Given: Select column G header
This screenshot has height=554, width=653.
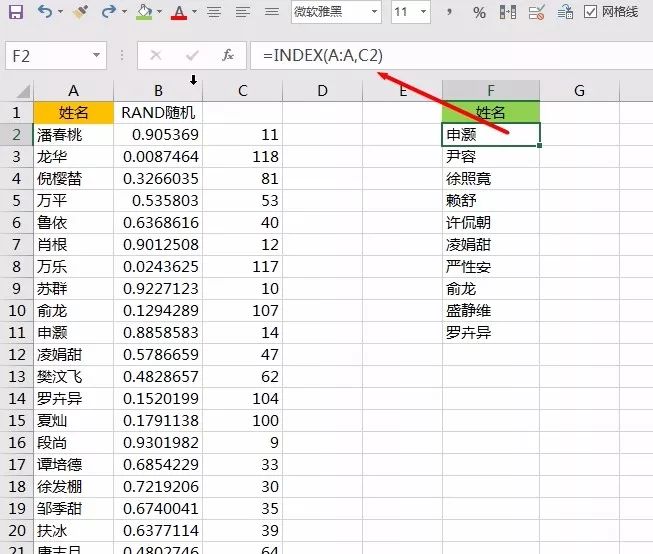Looking at the screenshot, I should tap(579, 90).
